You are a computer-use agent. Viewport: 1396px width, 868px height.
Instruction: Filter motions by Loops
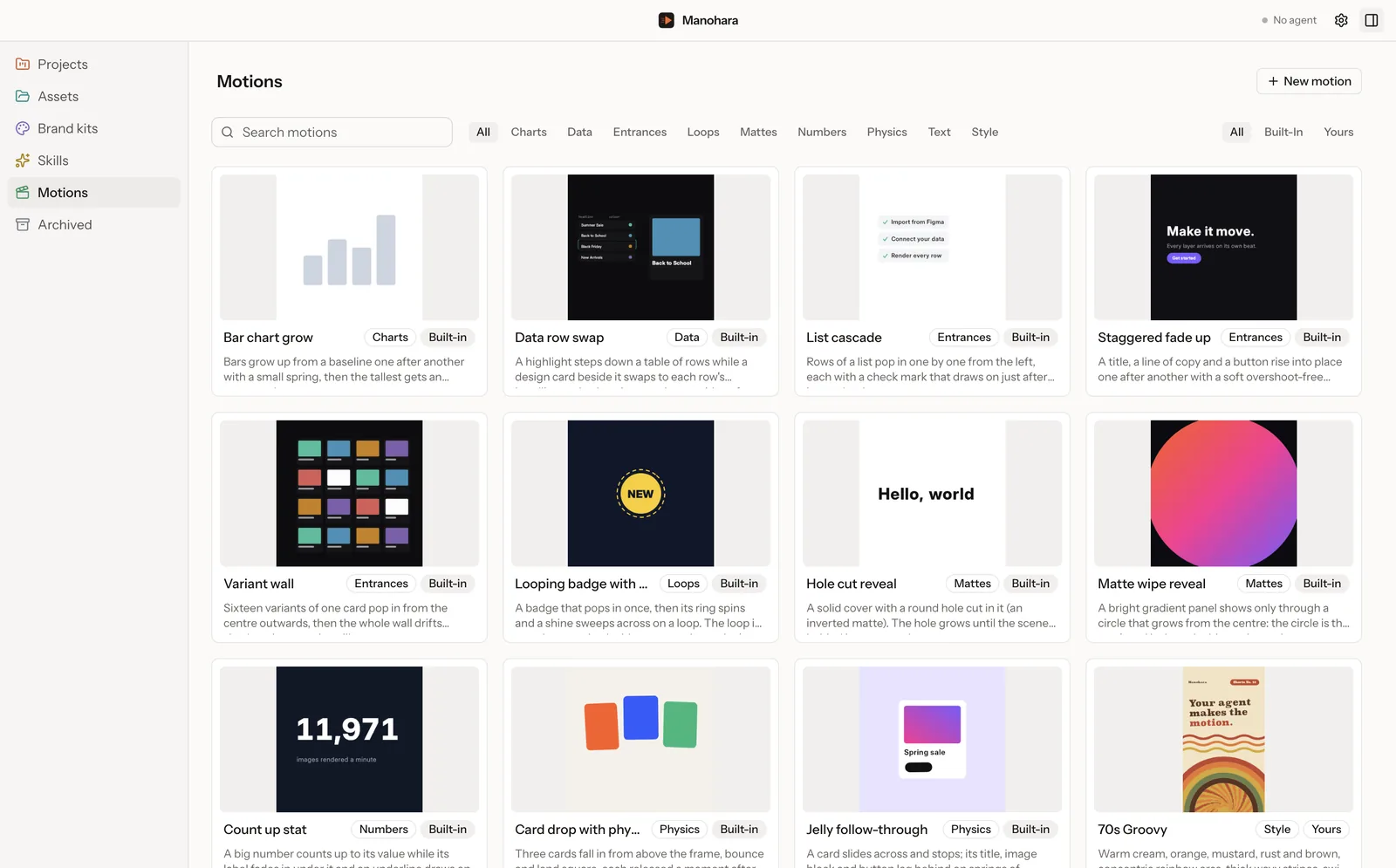point(703,133)
